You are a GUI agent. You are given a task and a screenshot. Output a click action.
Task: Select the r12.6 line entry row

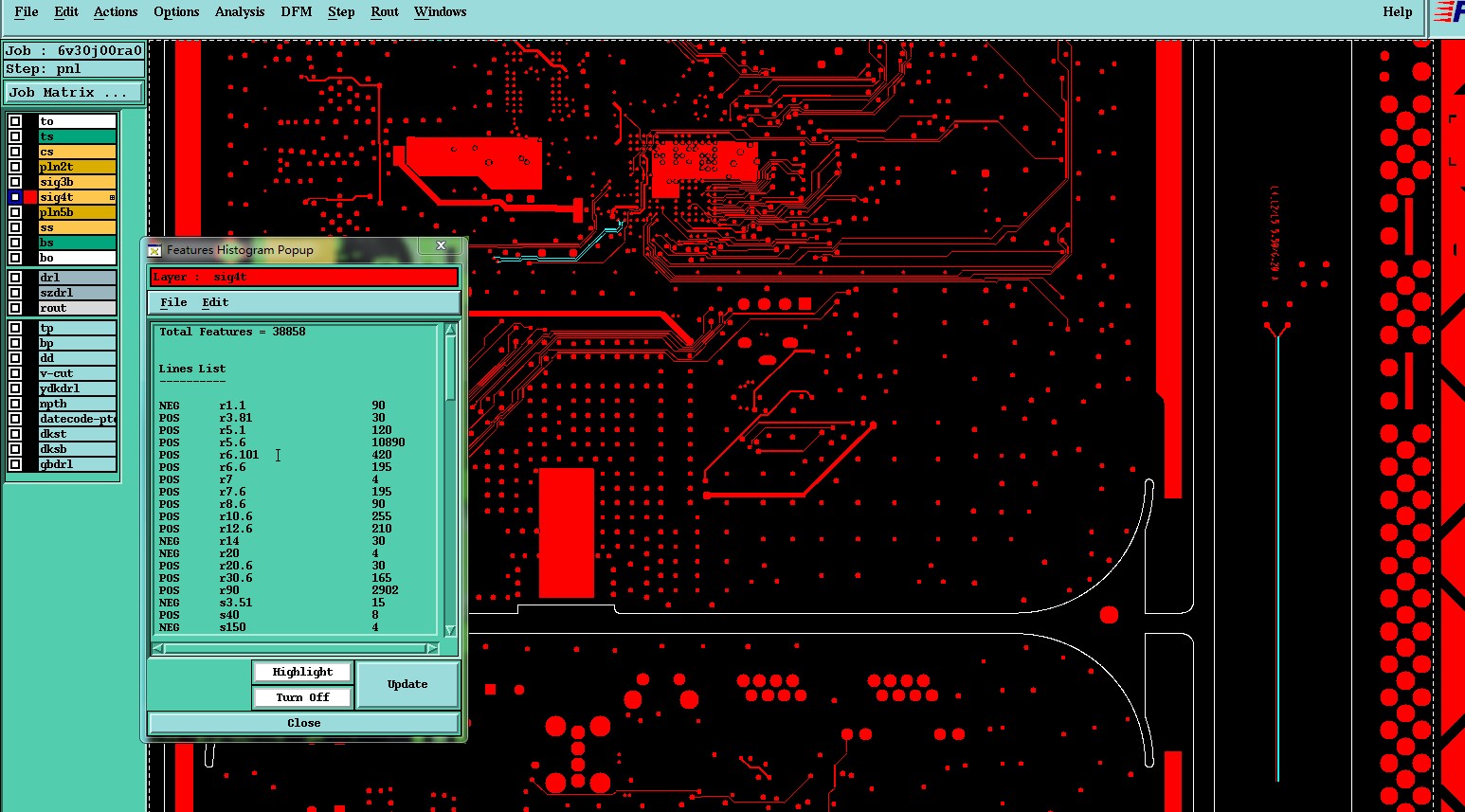click(x=282, y=529)
